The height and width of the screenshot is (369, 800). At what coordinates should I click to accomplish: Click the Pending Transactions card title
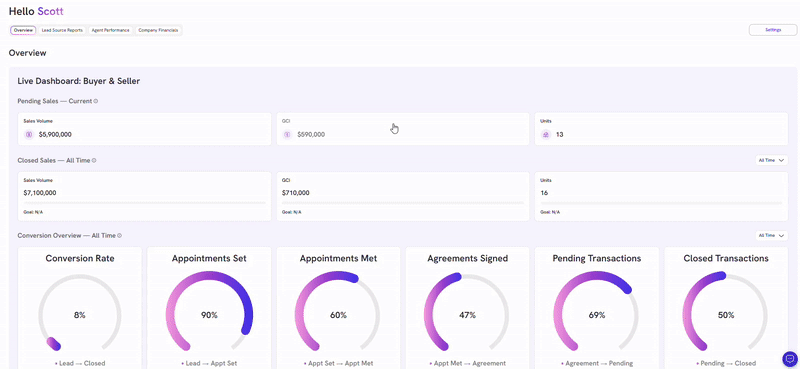click(x=596, y=258)
